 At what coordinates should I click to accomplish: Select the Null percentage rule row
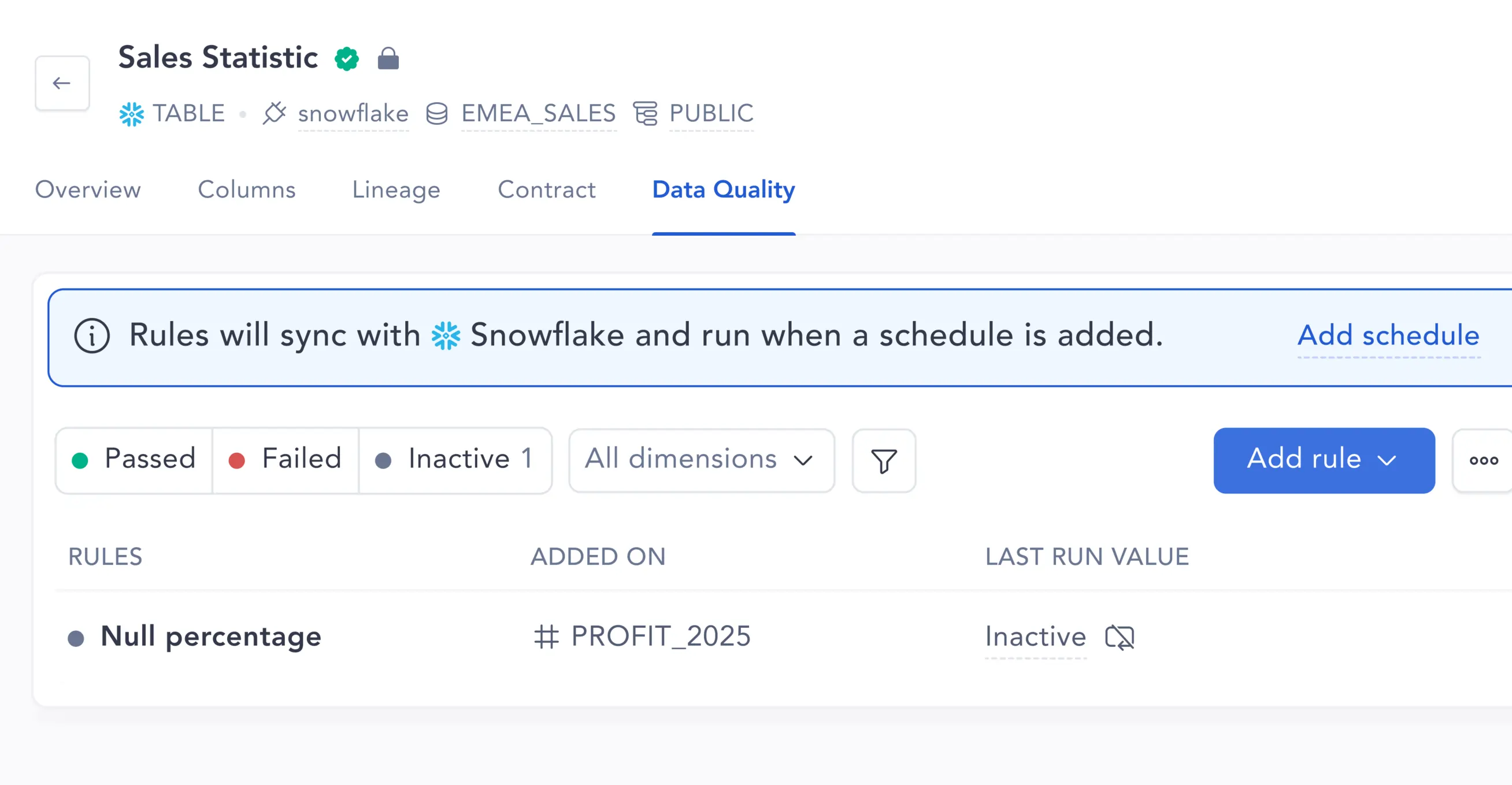pyautogui.click(x=211, y=637)
